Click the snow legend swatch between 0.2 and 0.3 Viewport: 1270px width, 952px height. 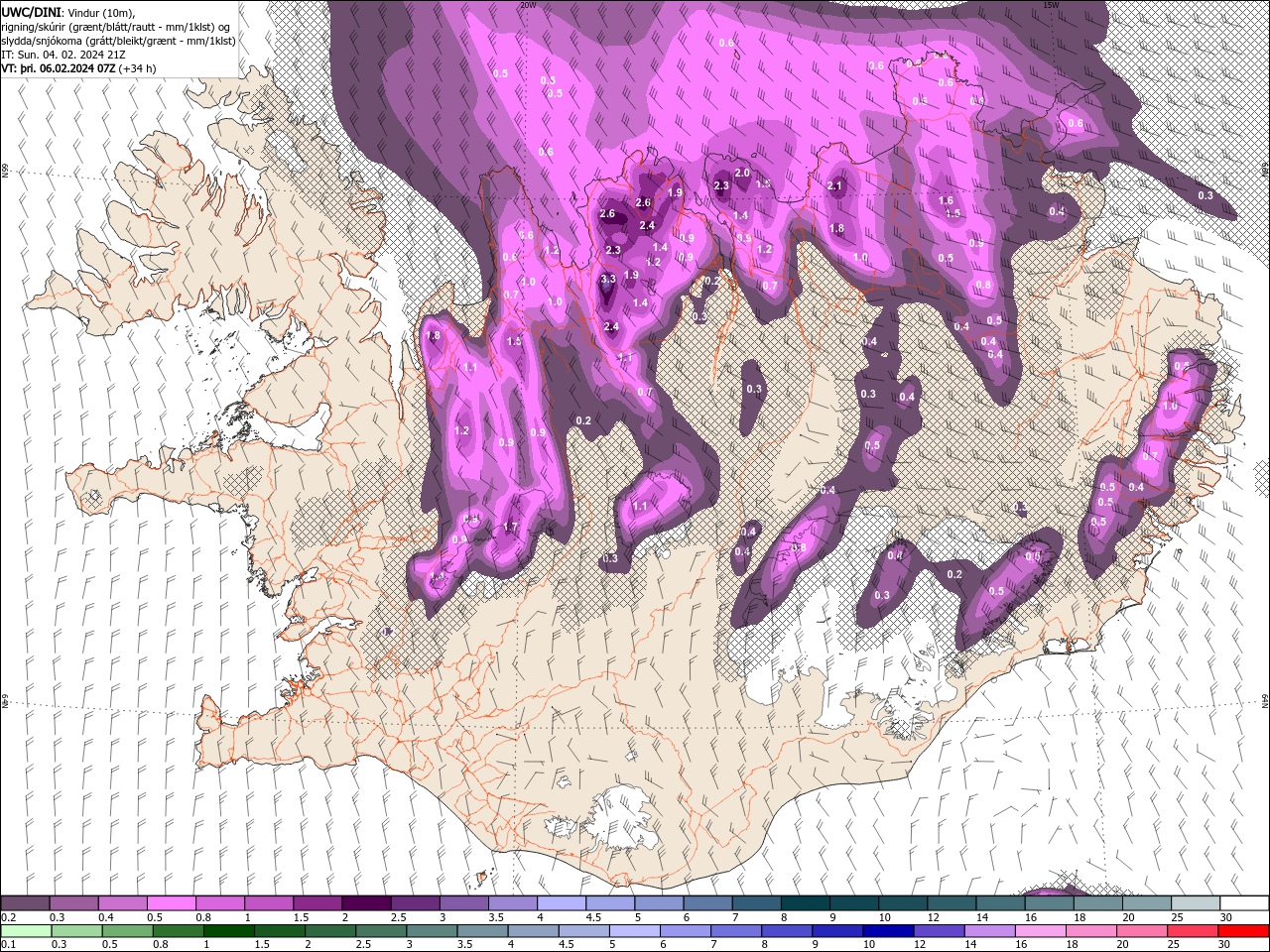point(25,903)
